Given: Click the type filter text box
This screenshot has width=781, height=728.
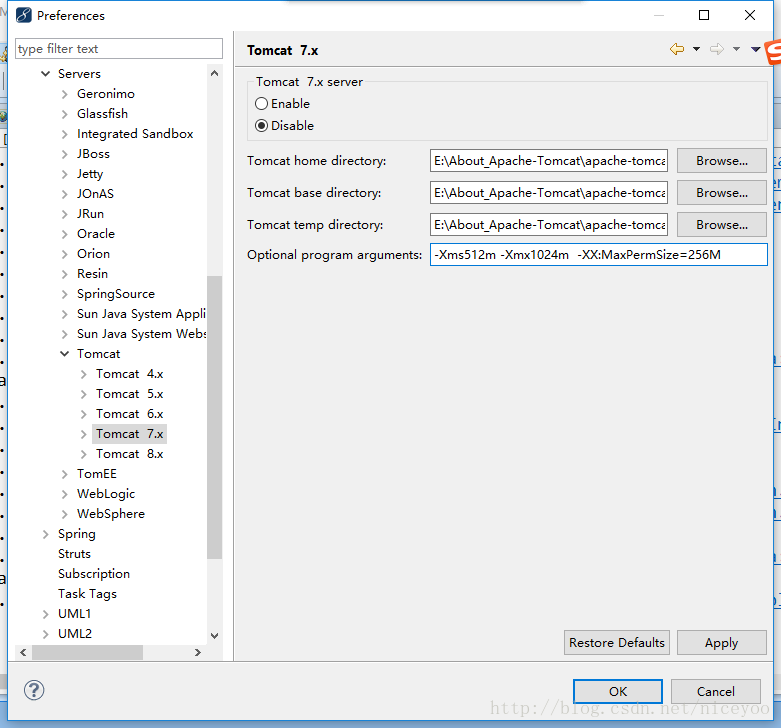Looking at the screenshot, I should (x=119, y=49).
